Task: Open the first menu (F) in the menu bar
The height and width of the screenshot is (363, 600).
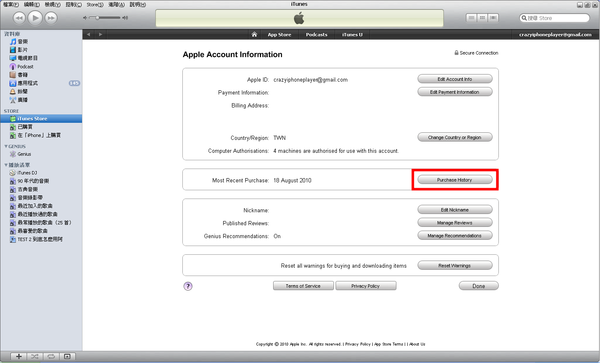Action: pos(11,5)
